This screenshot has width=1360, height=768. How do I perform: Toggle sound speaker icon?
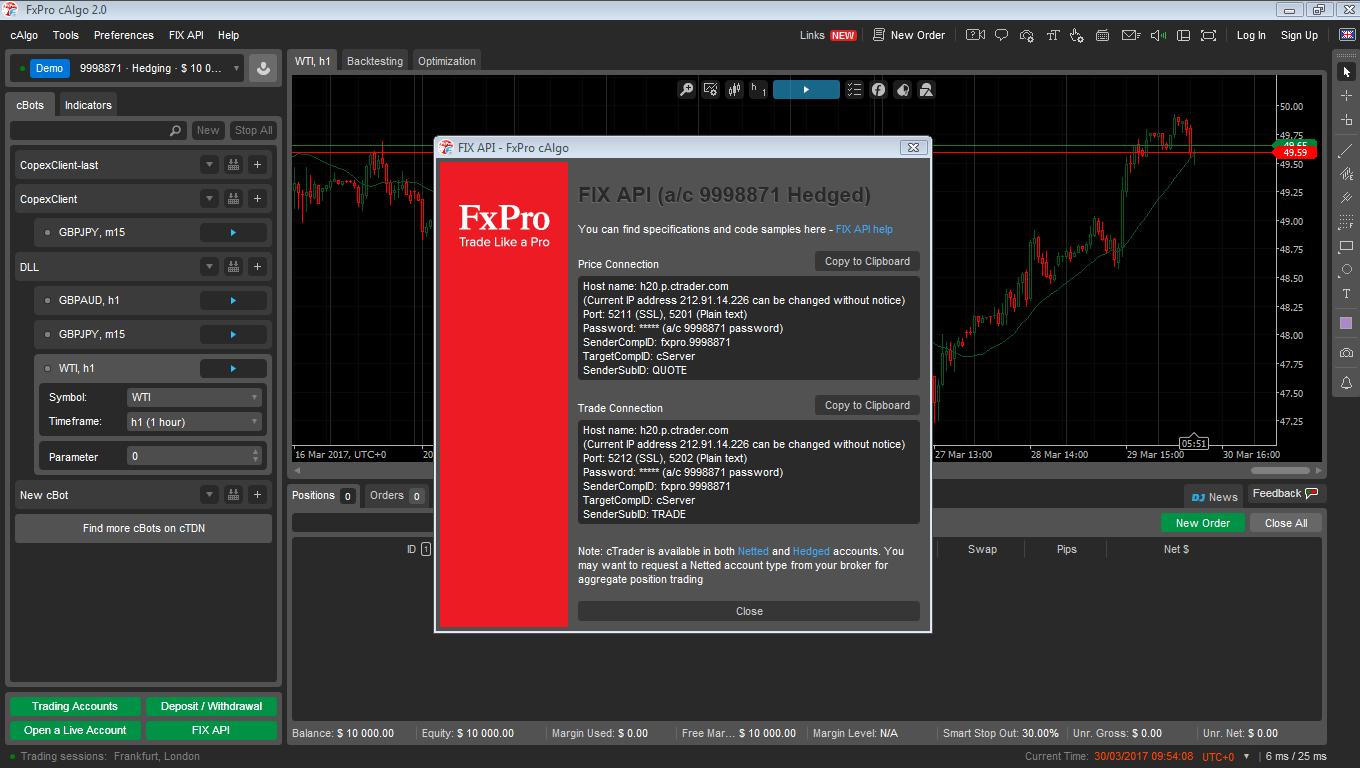pyautogui.click(x=1157, y=35)
